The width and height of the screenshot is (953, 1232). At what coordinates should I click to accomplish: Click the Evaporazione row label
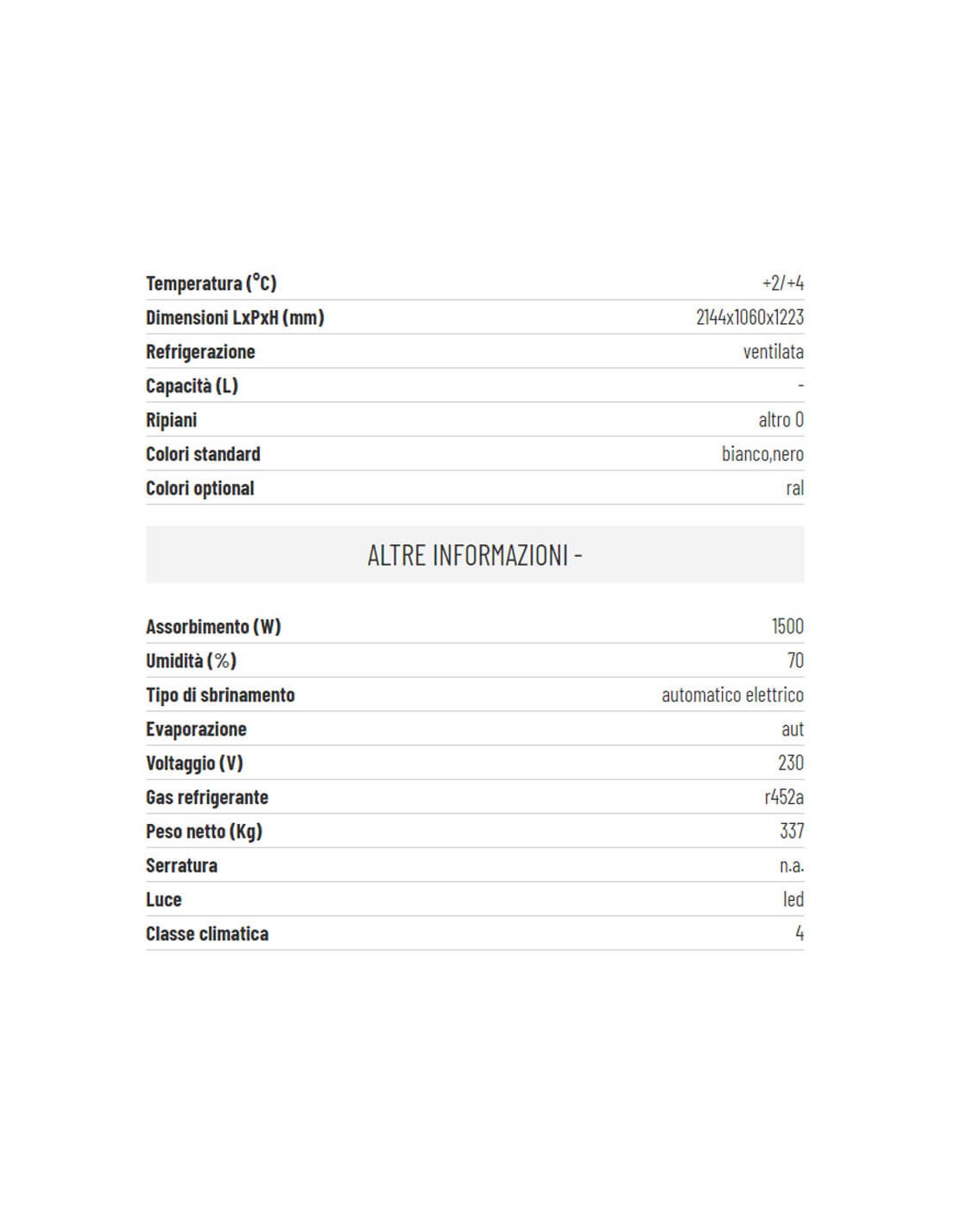pyautogui.click(x=196, y=729)
